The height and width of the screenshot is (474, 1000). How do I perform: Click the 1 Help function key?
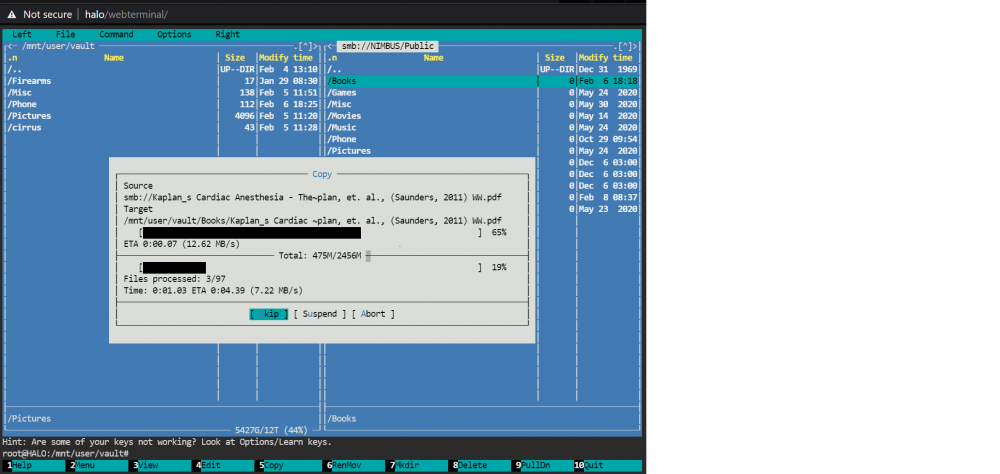[x=33, y=466]
